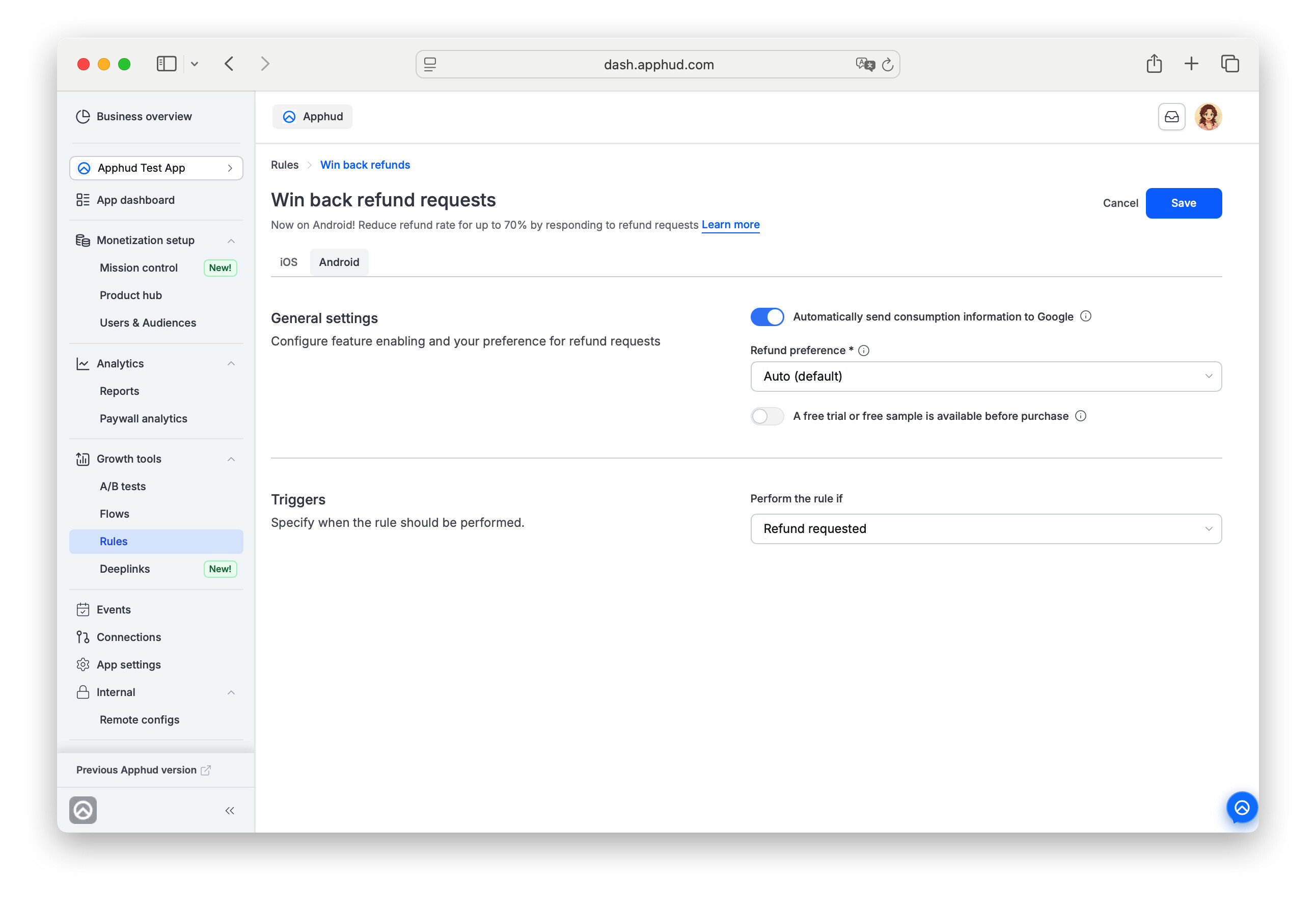
Task: Click the Rules breadcrumb
Action: point(285,165)
